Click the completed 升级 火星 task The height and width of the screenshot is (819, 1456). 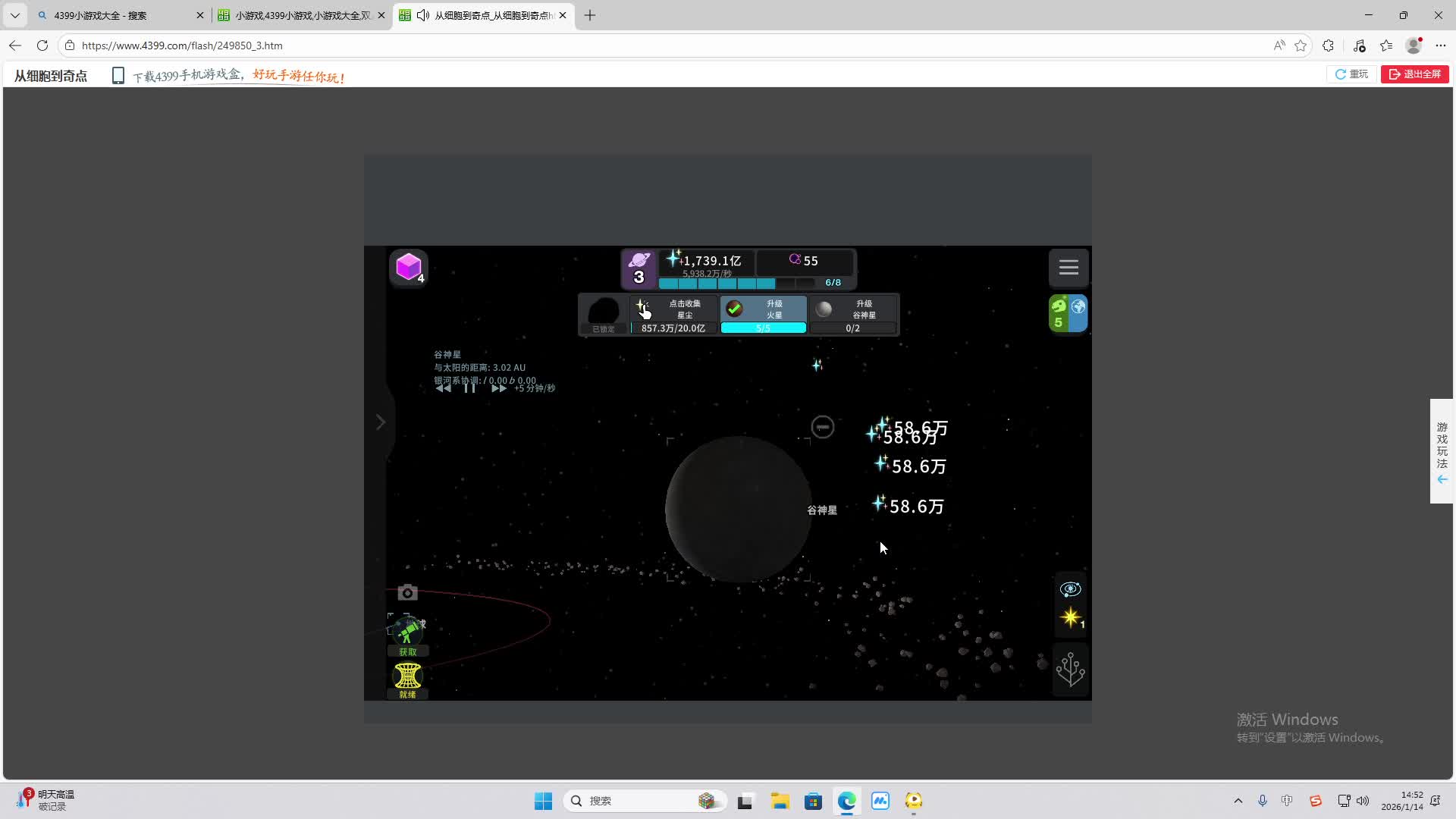(x=763, y=314)
